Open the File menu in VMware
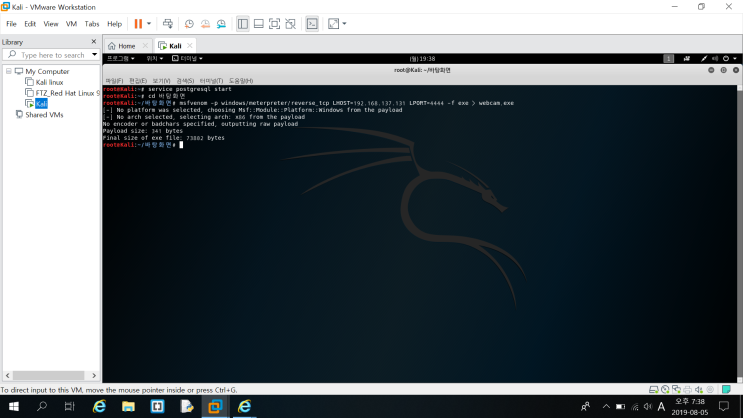 [11, 24]
